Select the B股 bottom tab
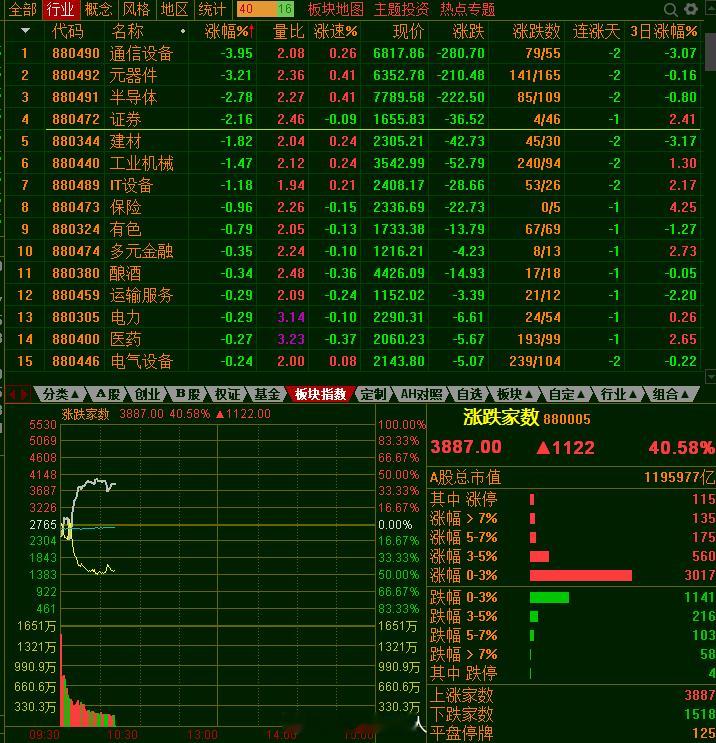716x743 pixels. [x=188, y=394]
